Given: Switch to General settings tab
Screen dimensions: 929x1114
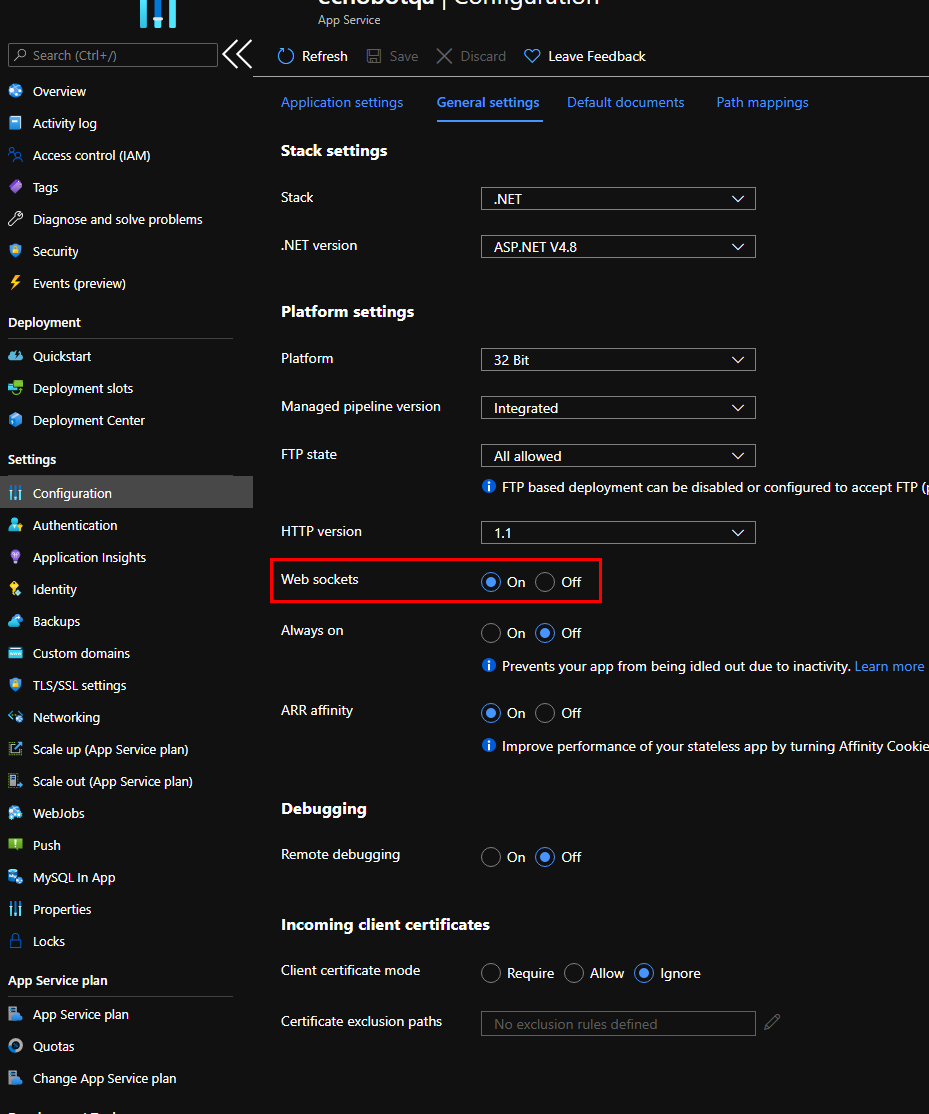Looking at the screenshot, I should [x=488, y=102].
